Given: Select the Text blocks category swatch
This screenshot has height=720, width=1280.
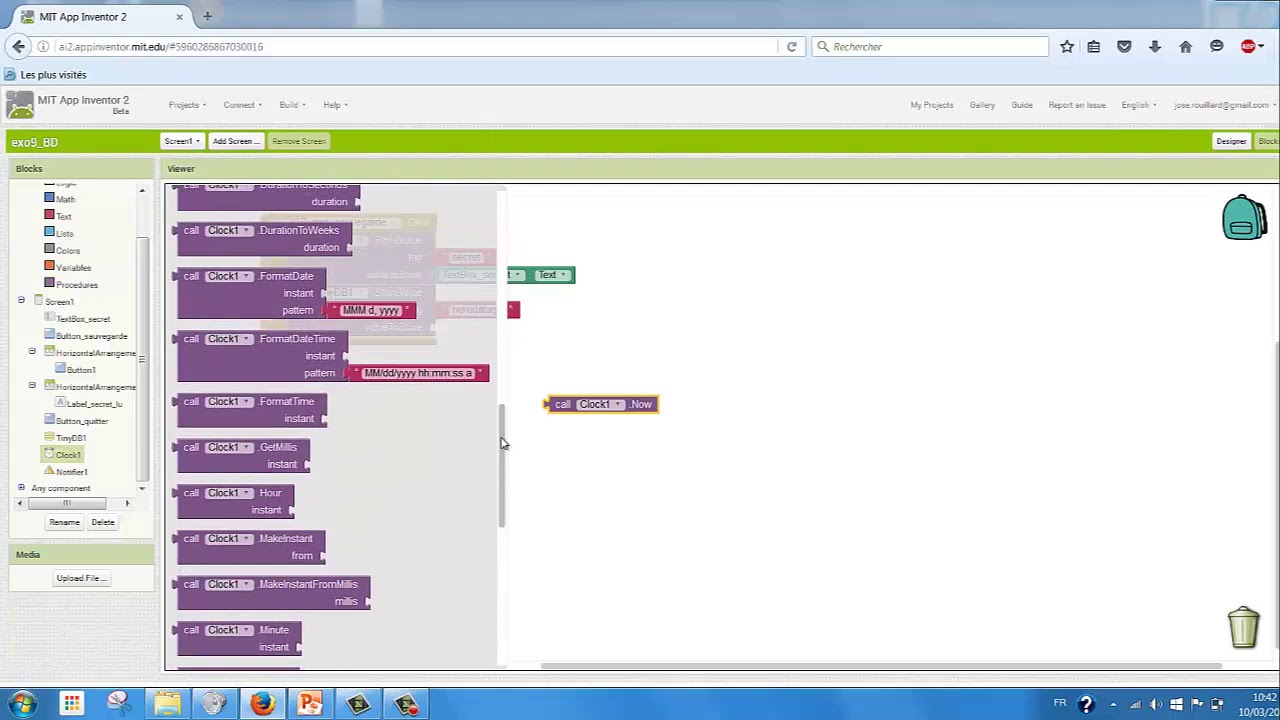Looking at the screenshot, I should point(49,215).
